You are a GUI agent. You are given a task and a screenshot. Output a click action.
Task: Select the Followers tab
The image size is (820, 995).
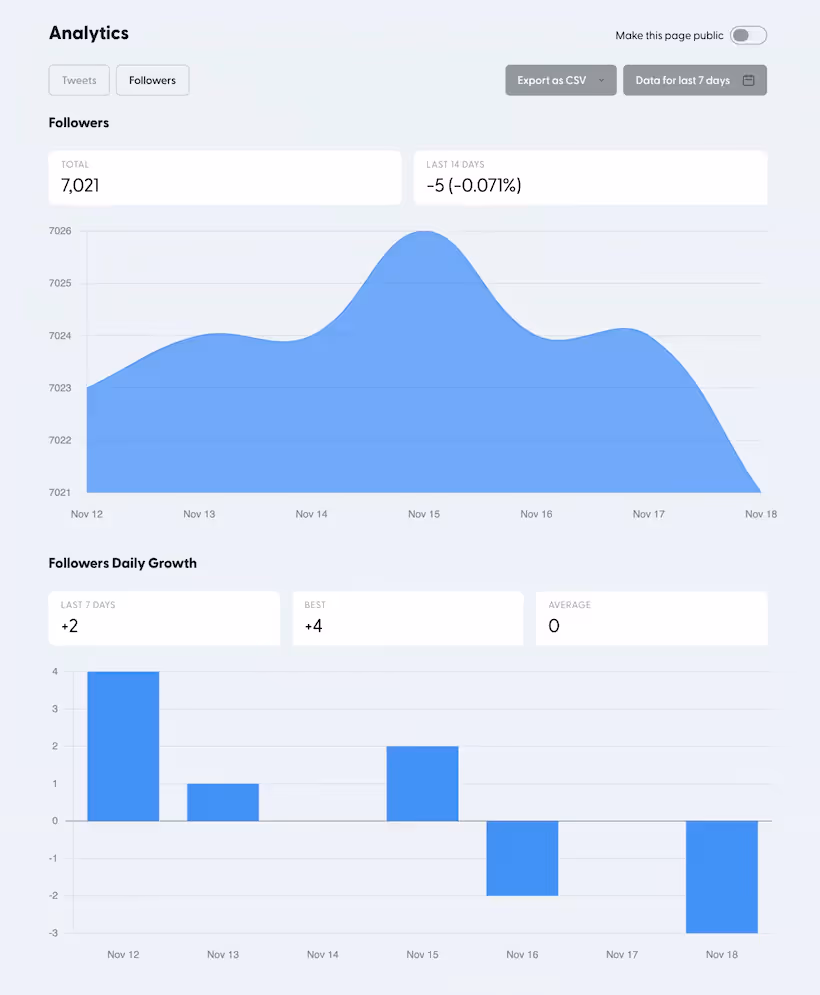click(152, 80)
